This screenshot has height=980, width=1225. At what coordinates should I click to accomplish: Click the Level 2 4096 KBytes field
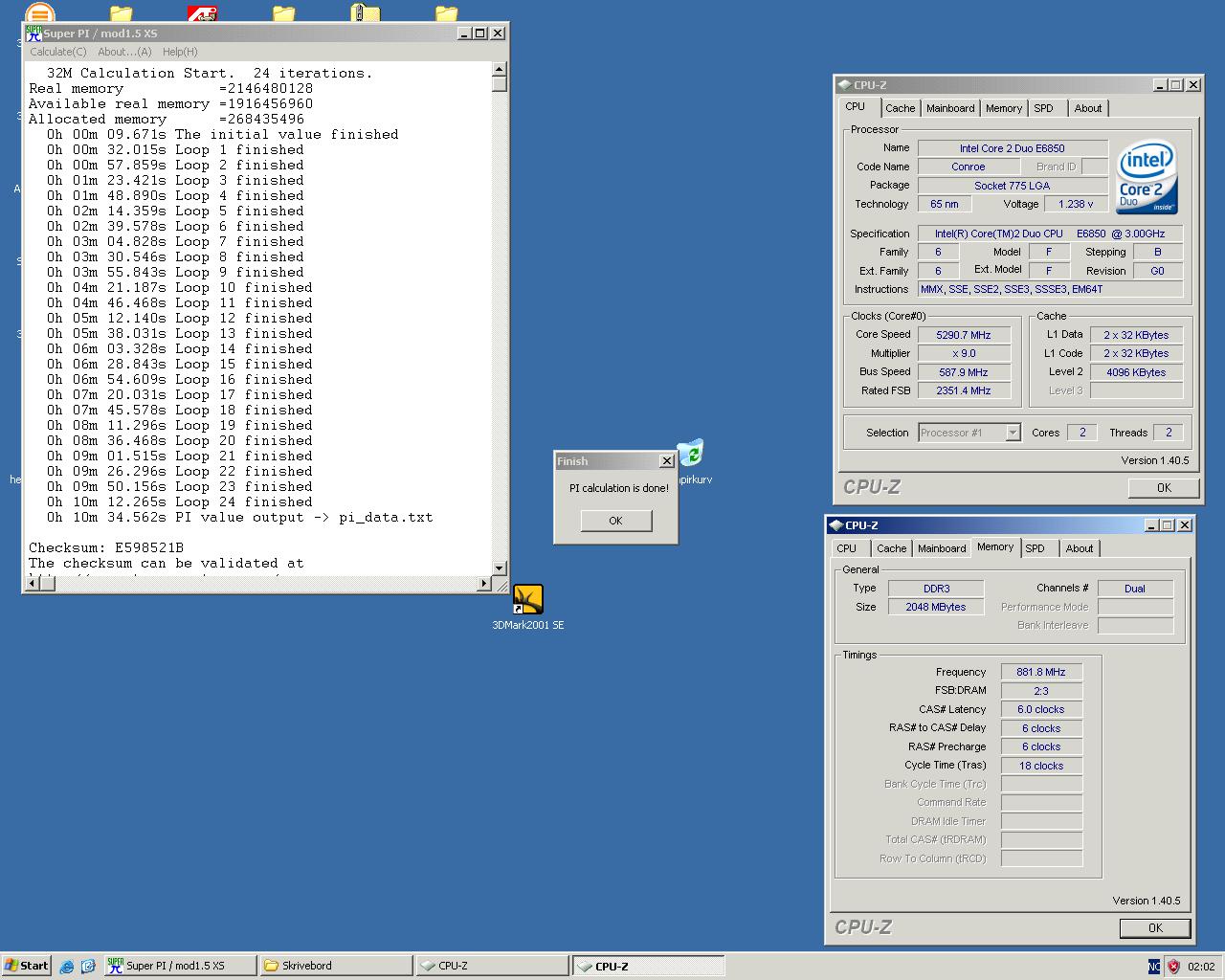tap(1136, 372)
